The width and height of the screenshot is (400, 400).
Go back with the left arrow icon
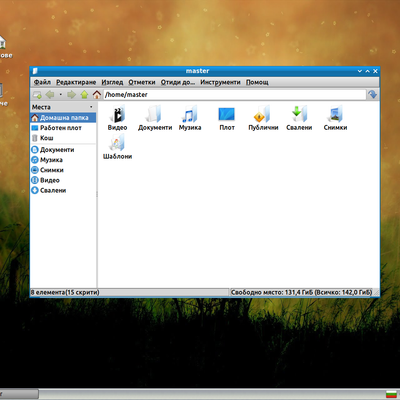tap(50, 95)
